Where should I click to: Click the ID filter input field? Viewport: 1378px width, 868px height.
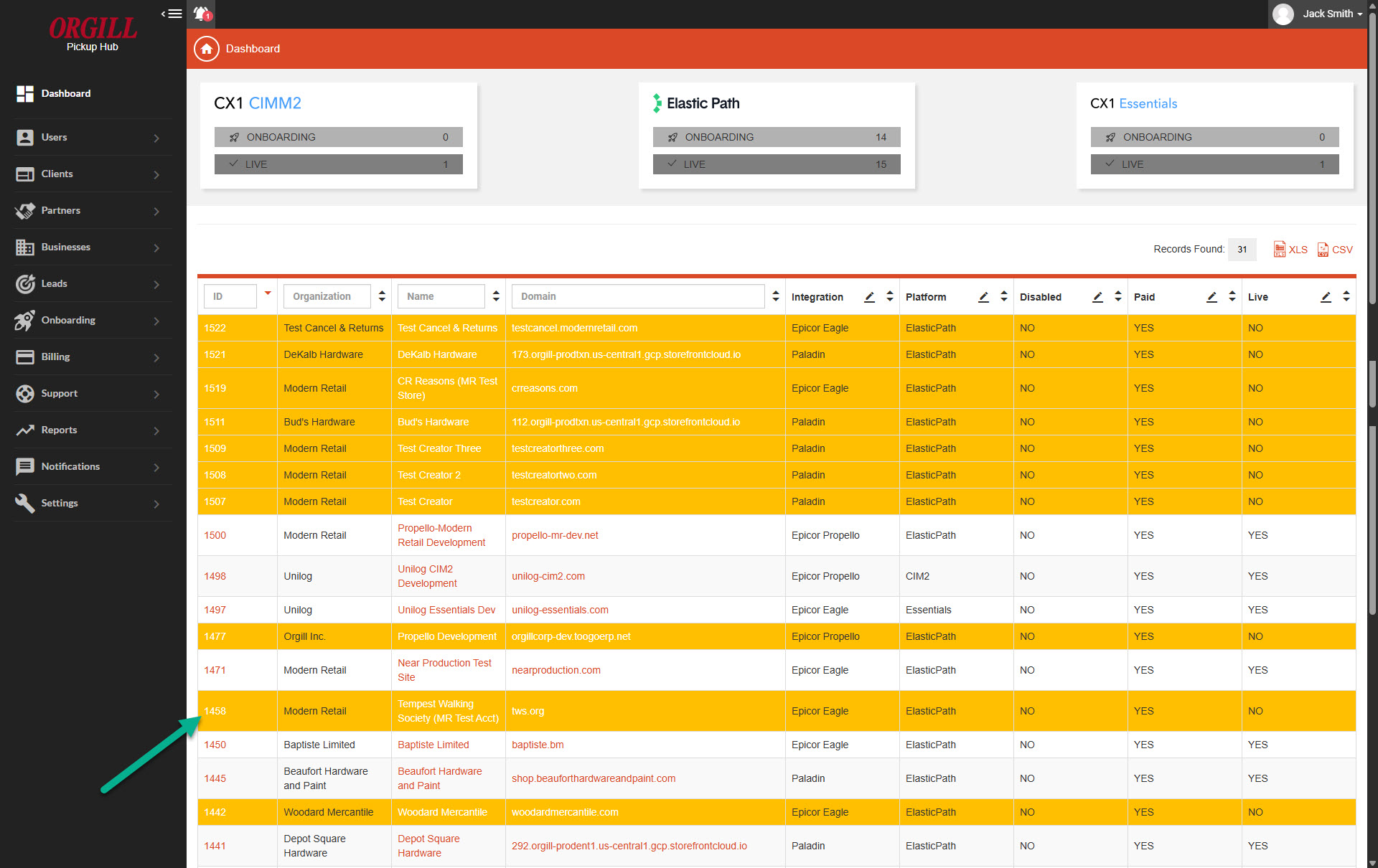coord(230,296)
